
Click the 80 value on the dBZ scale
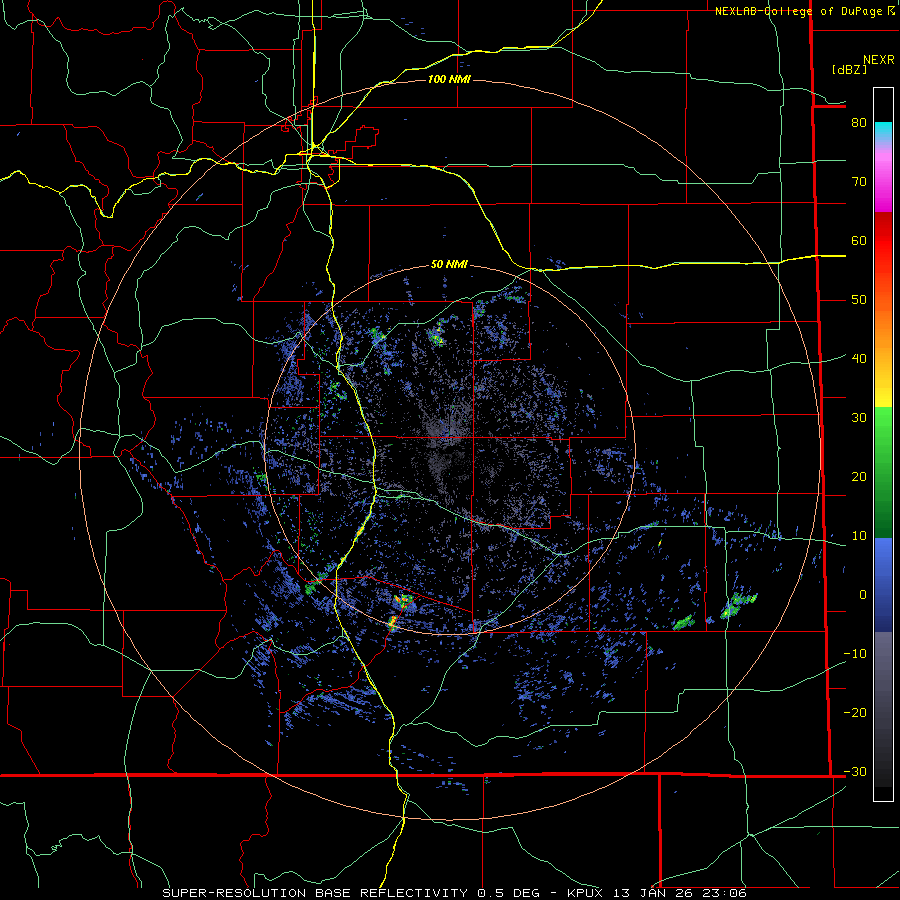point(859,122)
